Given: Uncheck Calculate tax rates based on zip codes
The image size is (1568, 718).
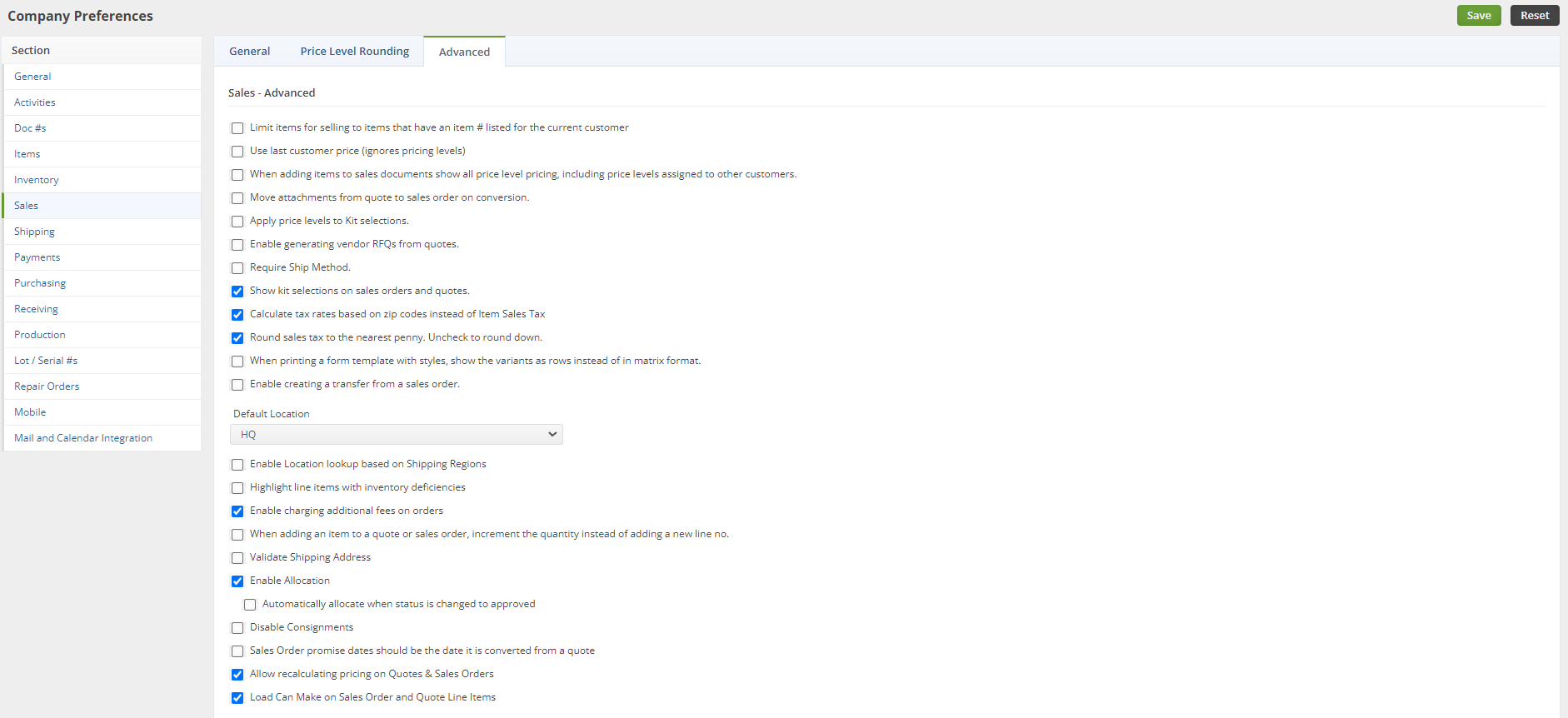Looking at the screenshot, I should pos(237,315).
